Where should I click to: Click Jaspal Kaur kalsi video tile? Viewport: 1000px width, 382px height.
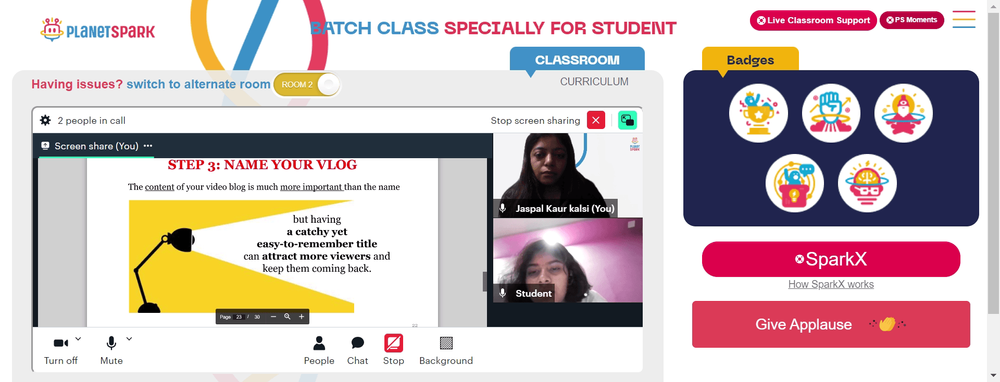(x=568, y=175)
